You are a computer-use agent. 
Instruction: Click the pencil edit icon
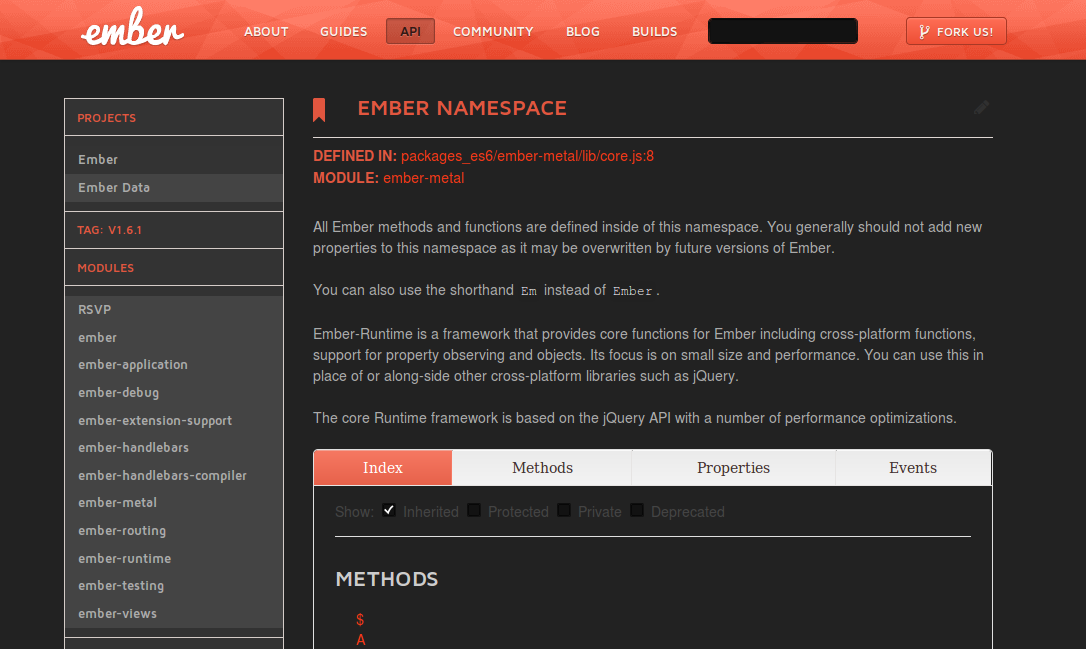click(x=981, y=107)
